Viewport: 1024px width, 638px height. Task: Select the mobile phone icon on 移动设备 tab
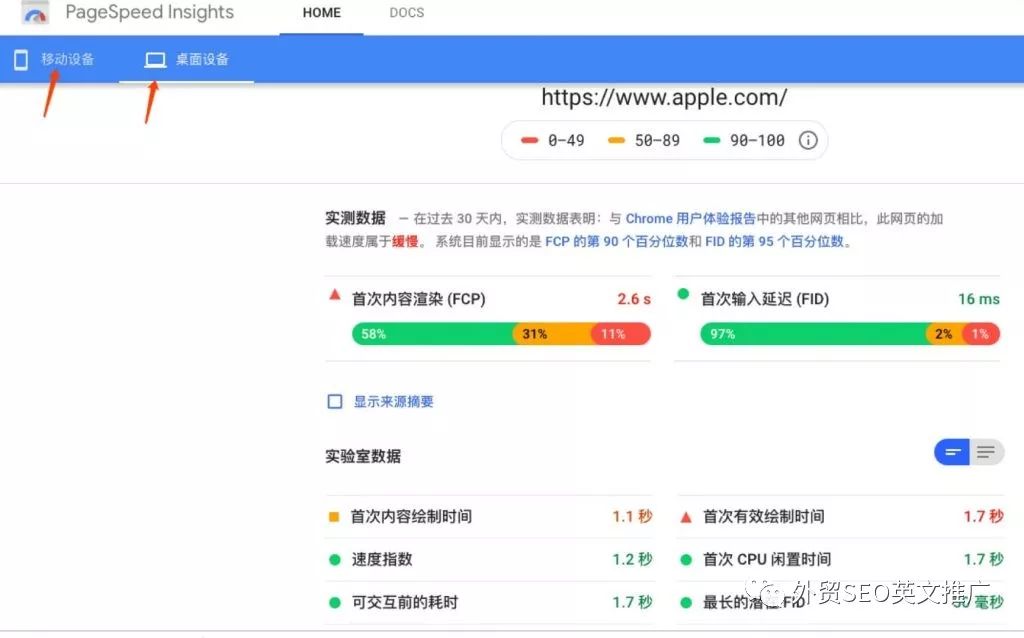(21, 59)
